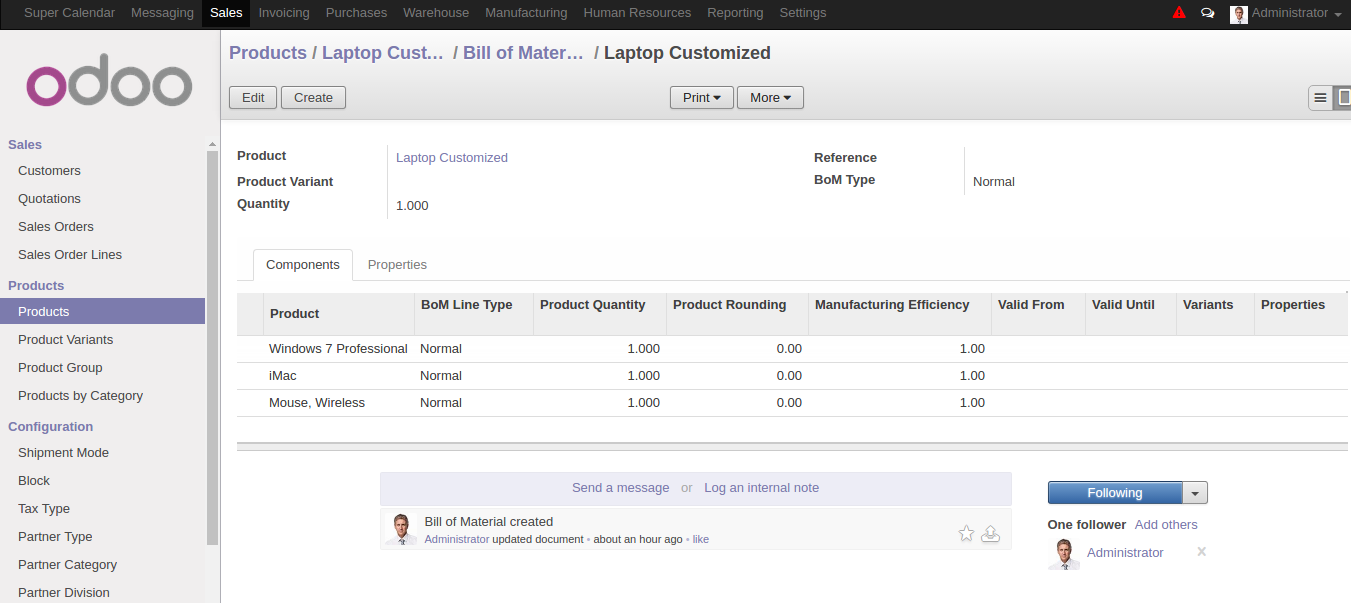Open the Print dropdown
This screenshot has width=1351, height=603.
[702, 97]
